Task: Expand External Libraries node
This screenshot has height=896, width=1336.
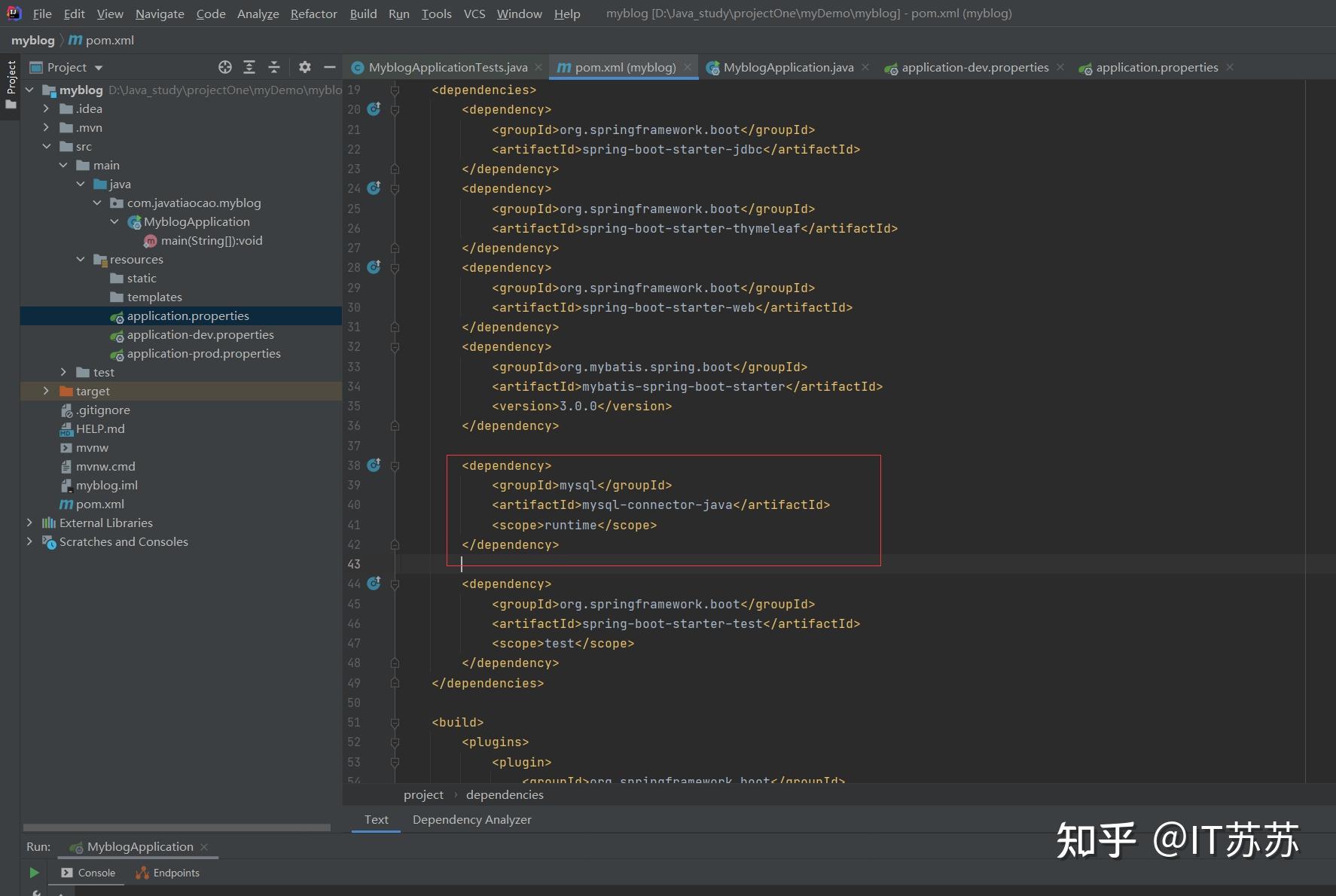Action: click(x=29, y=523)
